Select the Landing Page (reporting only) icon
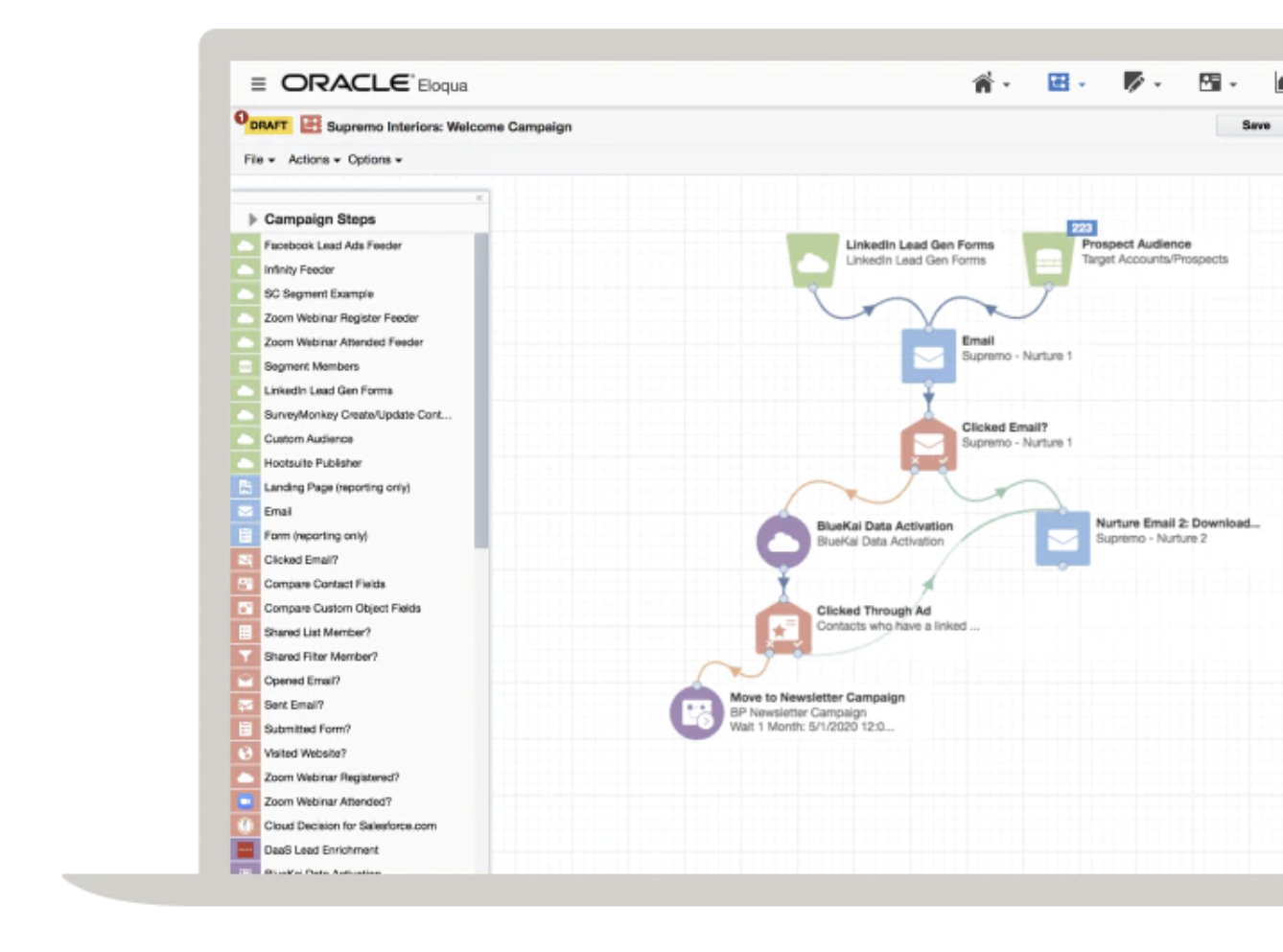1283x952 pixels. click(x=245, y=487)
